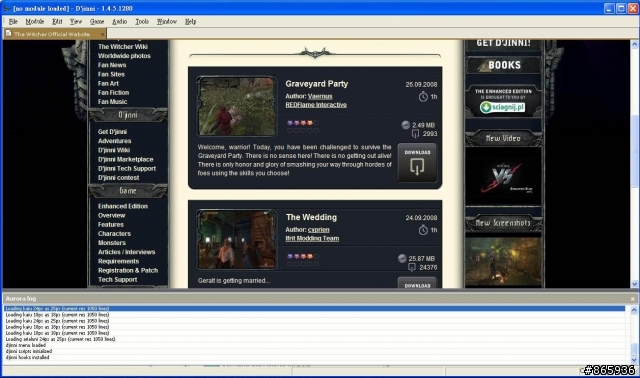Go to Fan News

coord(112,65)
